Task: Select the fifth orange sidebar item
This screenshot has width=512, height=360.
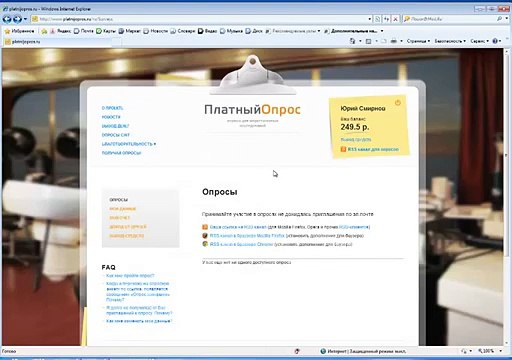Action: [127, 236]
